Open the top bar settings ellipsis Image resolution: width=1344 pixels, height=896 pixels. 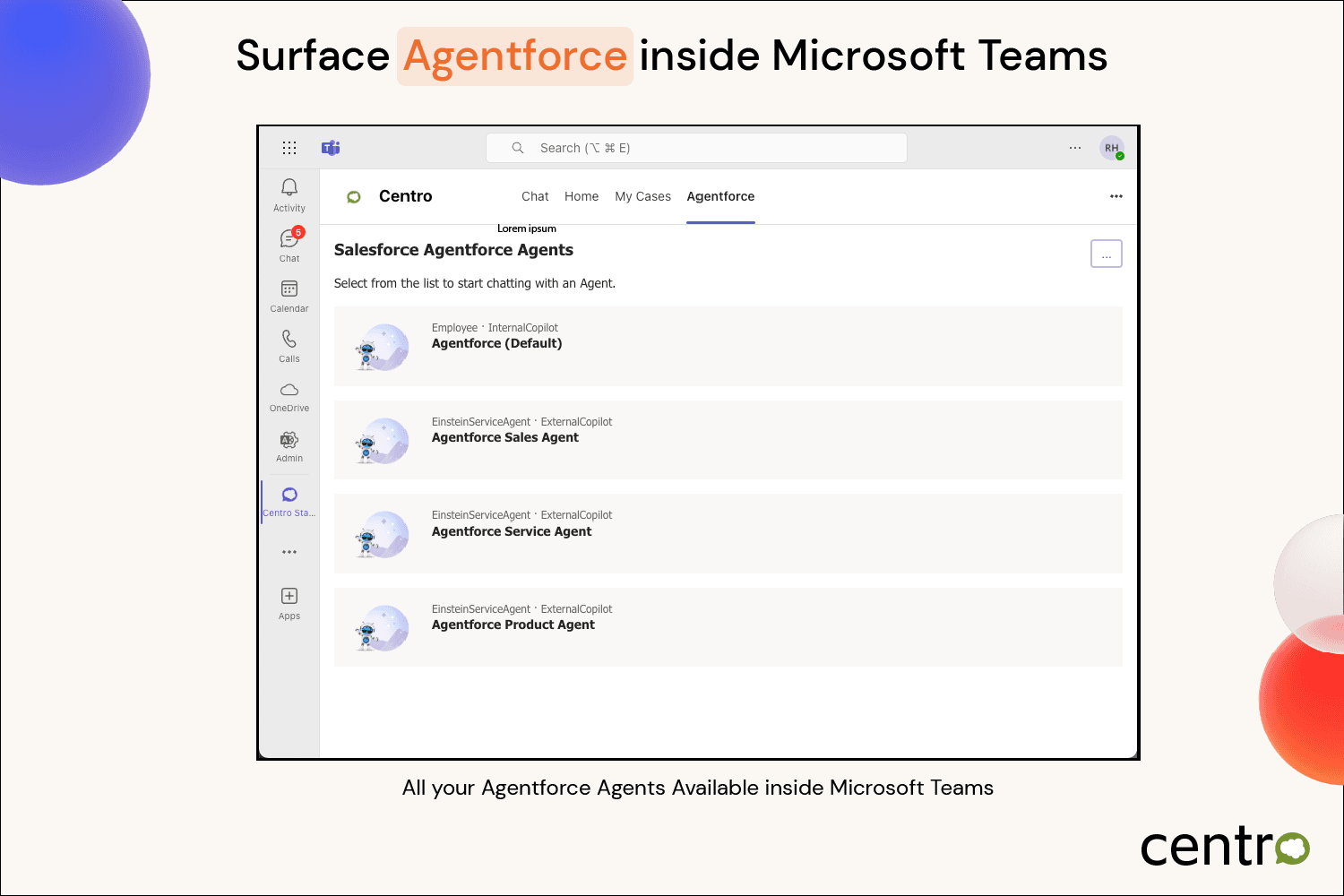1075,148
